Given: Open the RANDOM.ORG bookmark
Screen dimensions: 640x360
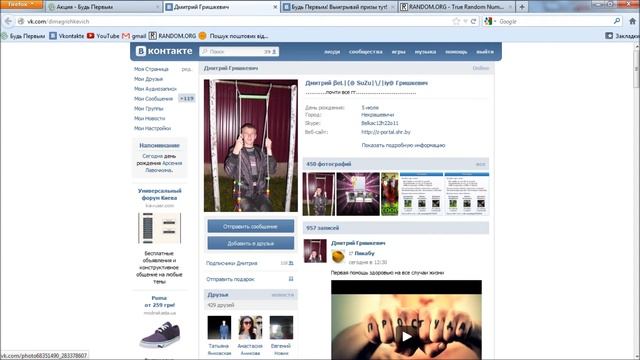Looking at the screenshot, I should click(172, 36).
